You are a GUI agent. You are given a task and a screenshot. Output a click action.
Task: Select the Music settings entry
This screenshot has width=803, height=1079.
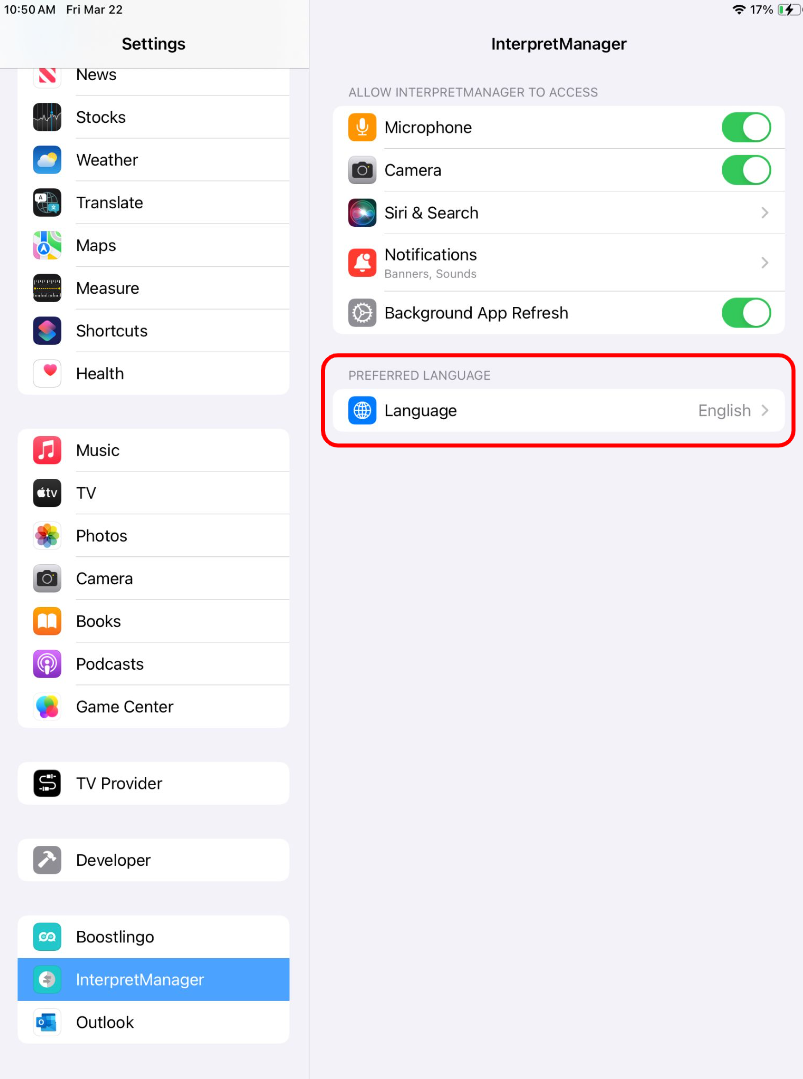click(x=153, y=451)
